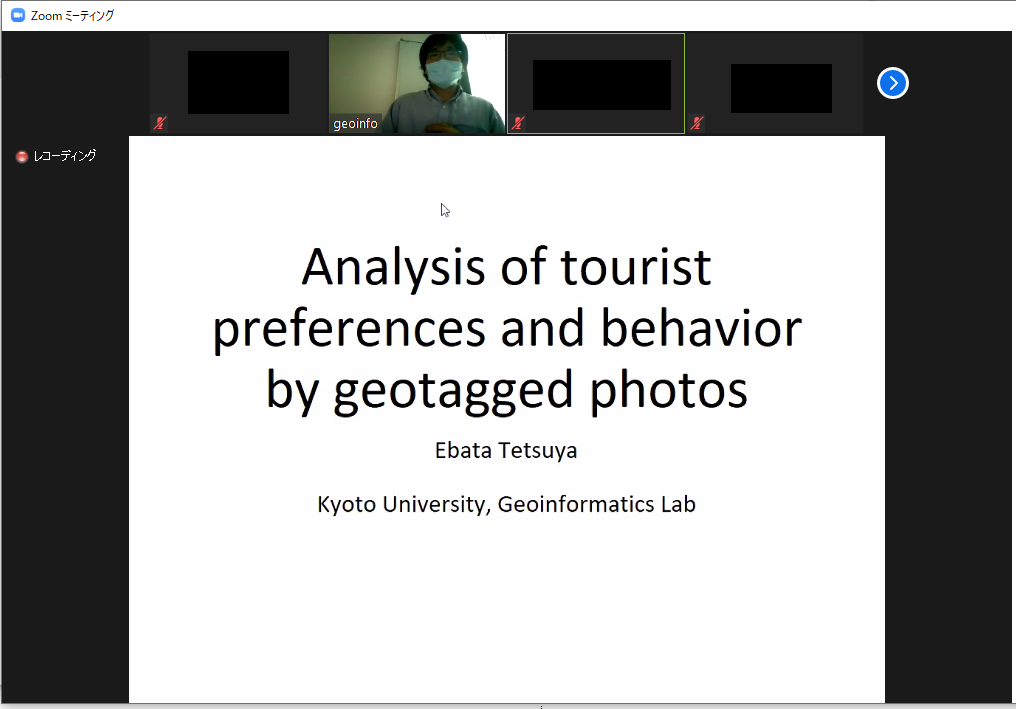
Task: Click muted mic icon on green-outlined tile
Action: point(518,122)
